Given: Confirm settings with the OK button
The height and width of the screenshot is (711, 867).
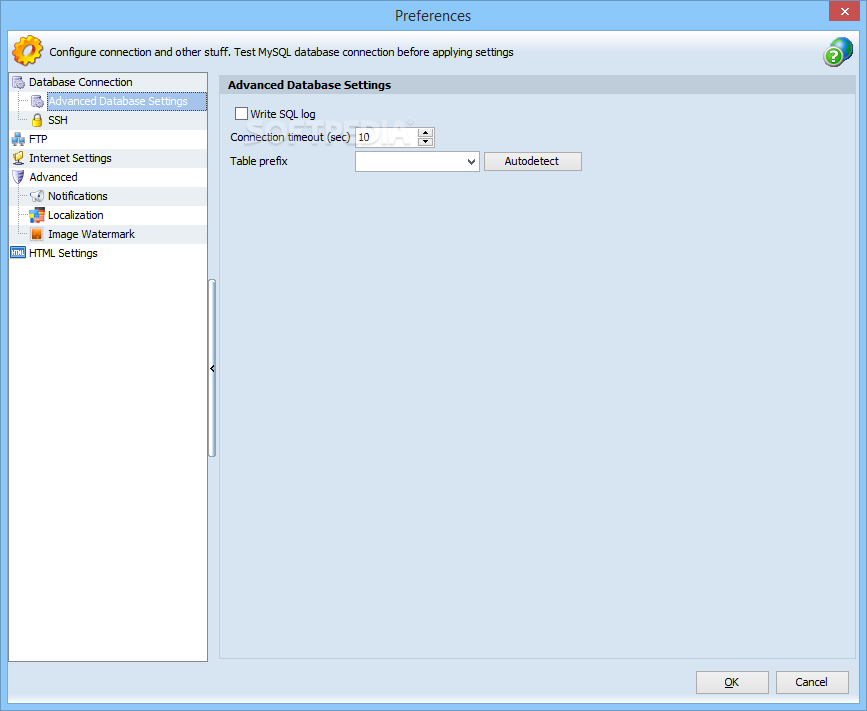Looking at the screenshot, I should pyautogui.click(x=732, y=682).
